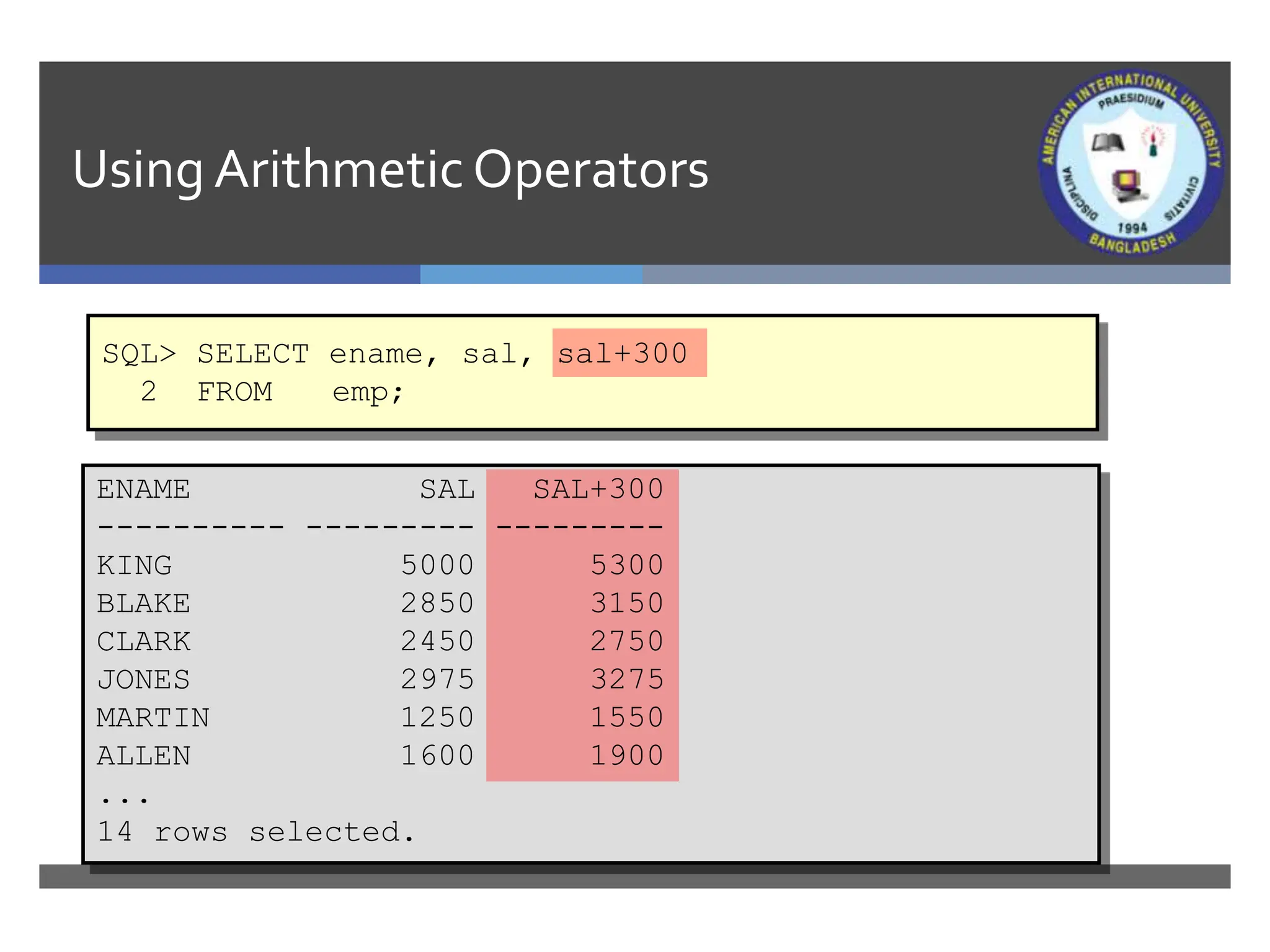Click the 'ENAME' column header

coord(143,489)
